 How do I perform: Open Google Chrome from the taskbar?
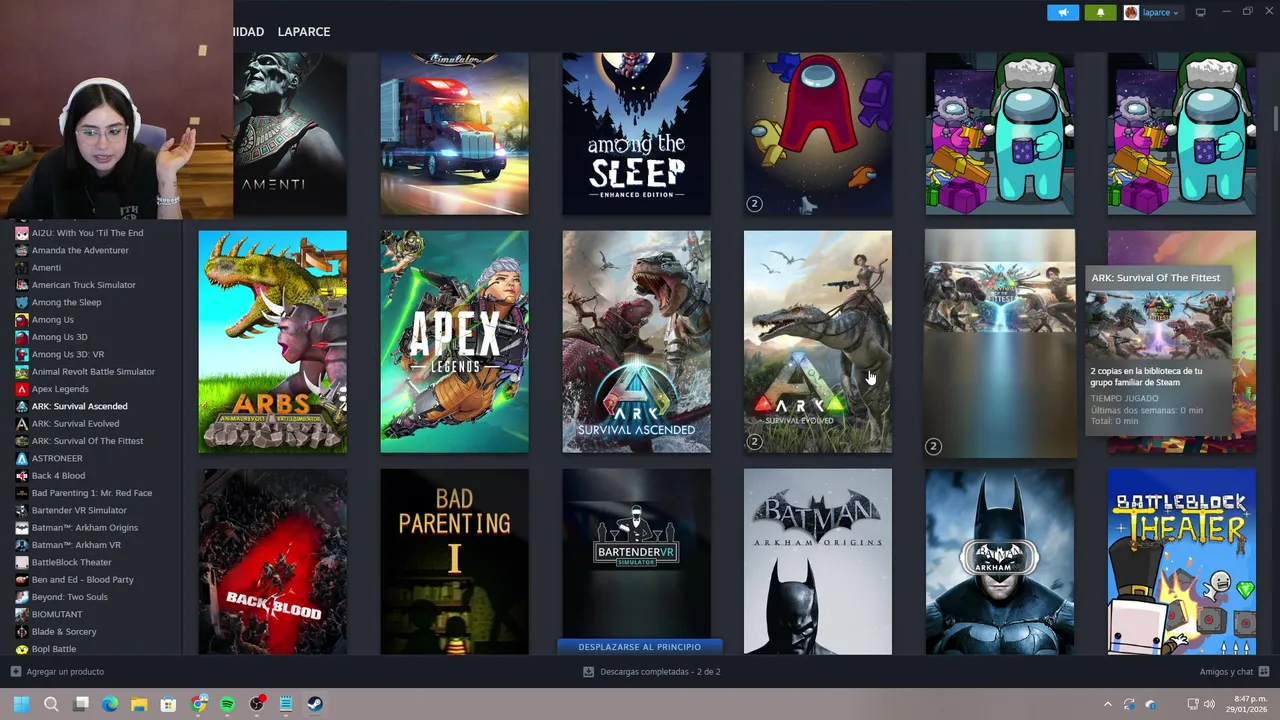pos(199,704)
